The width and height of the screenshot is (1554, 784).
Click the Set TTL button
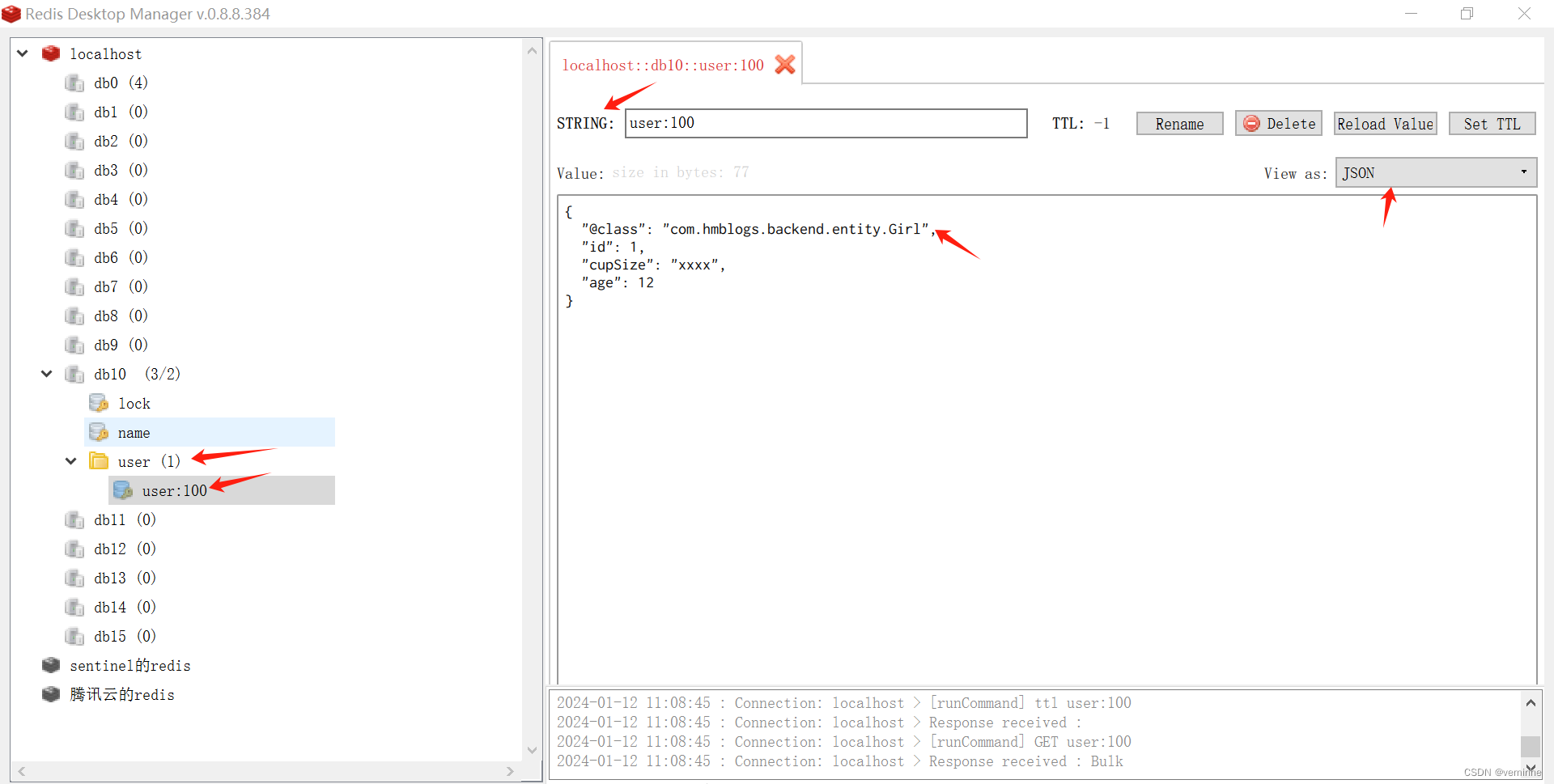1492,124
